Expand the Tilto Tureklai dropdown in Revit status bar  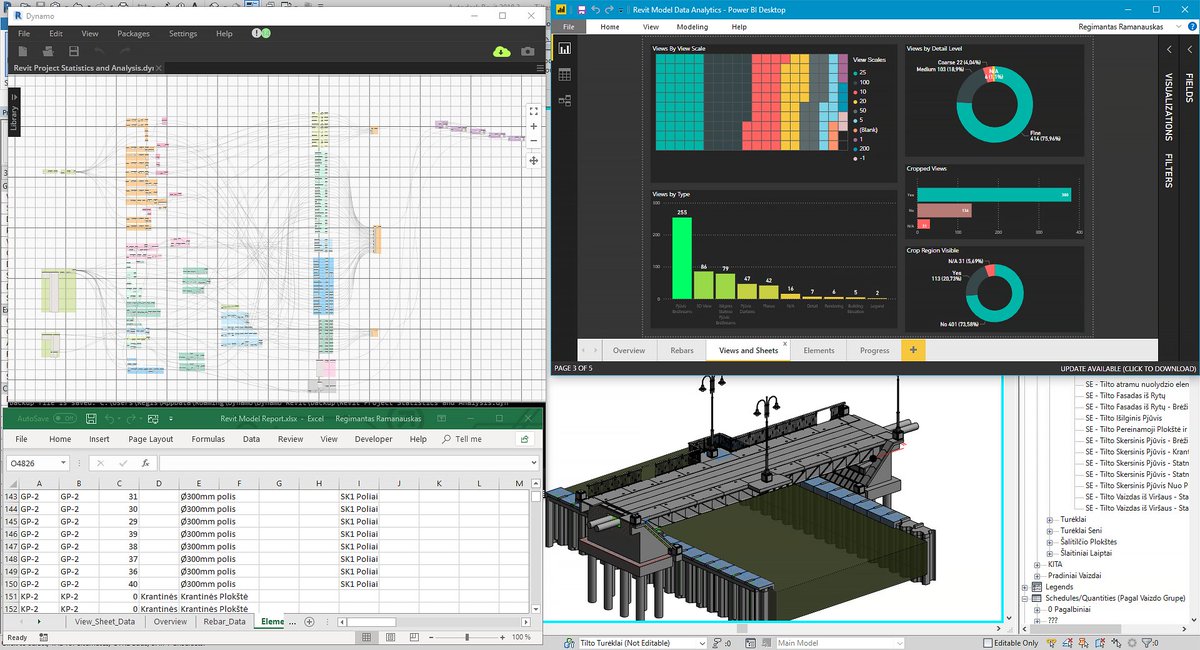click(704, 641)
